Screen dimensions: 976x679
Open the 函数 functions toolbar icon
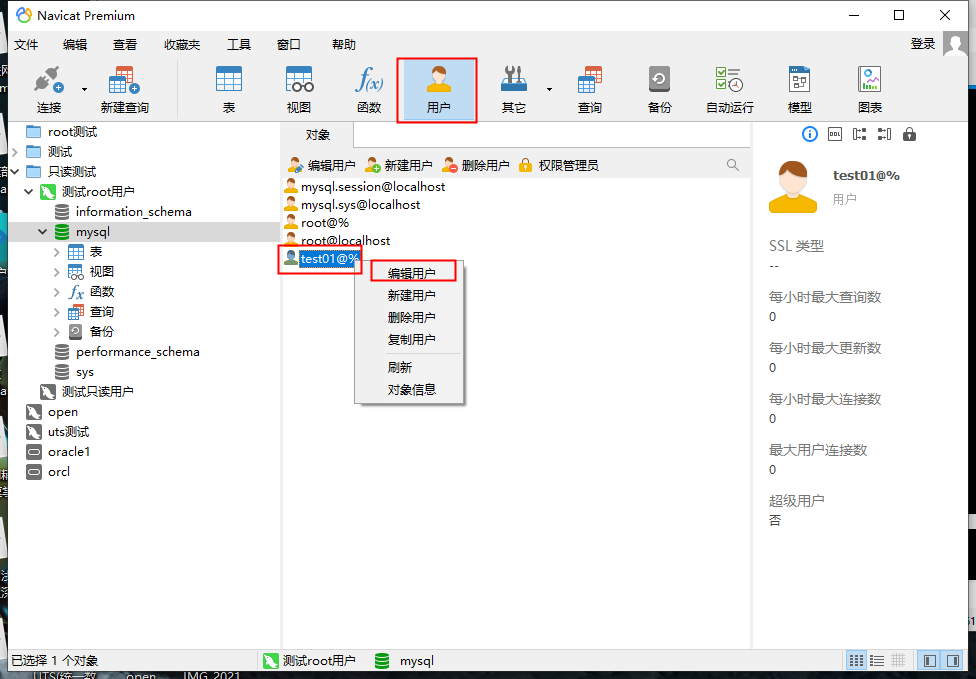369,90
